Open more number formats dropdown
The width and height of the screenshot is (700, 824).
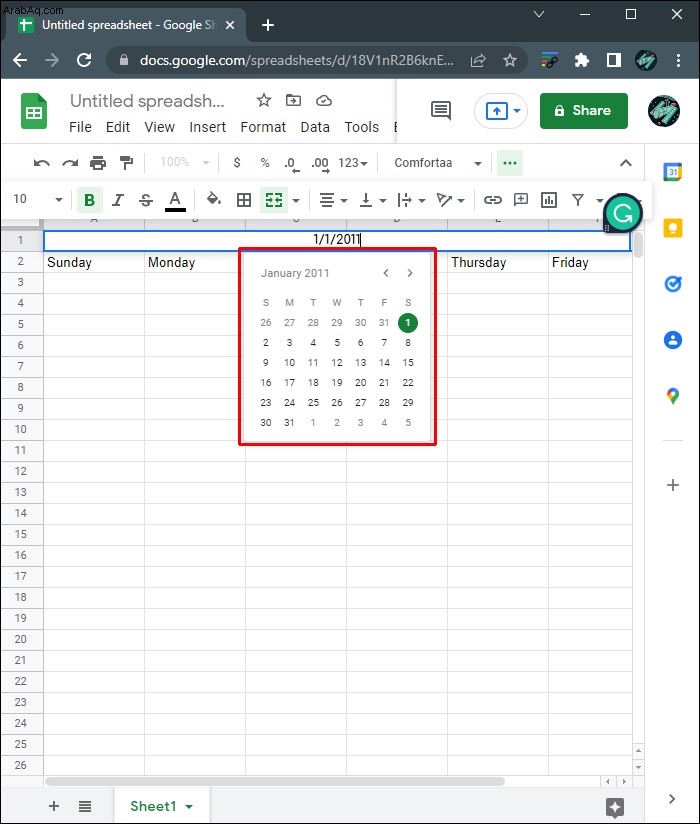[353, 163]
